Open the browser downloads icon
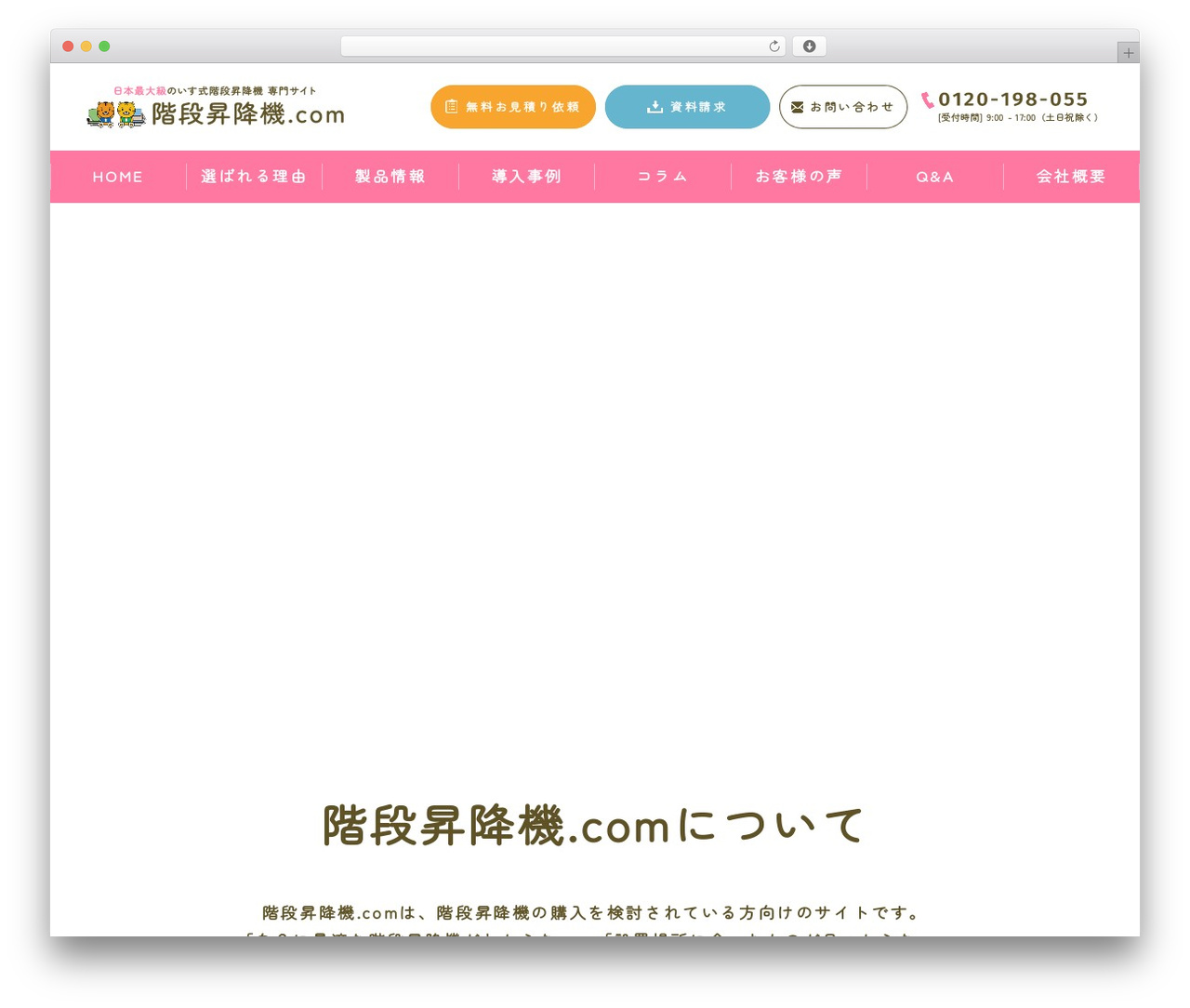The width and height of the screenshot is (1190, 1008). click(810, 46)
